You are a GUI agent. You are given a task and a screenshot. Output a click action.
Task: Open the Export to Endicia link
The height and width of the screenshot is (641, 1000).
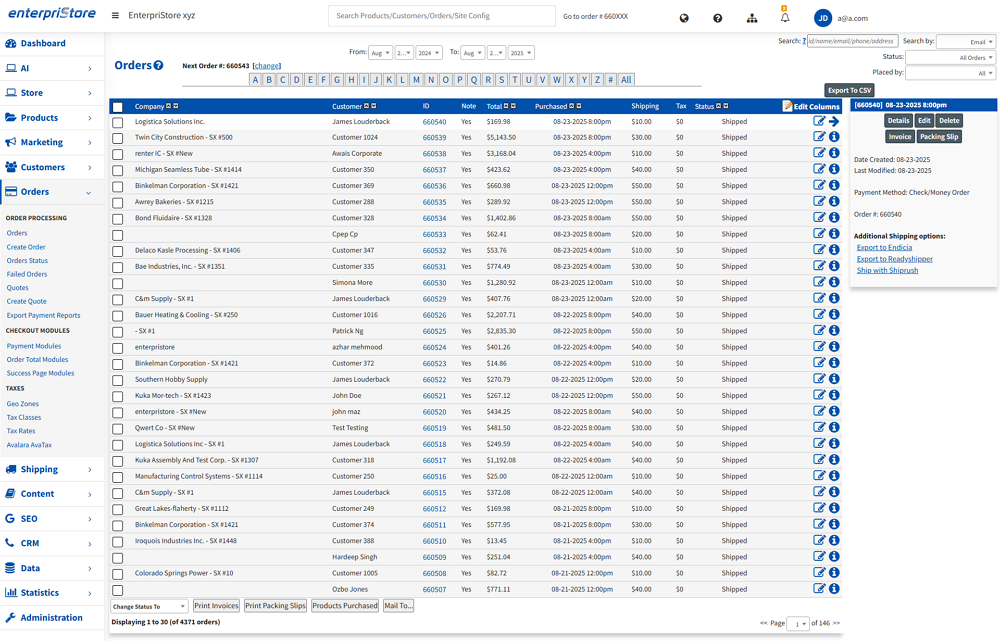tap(884, 248)
